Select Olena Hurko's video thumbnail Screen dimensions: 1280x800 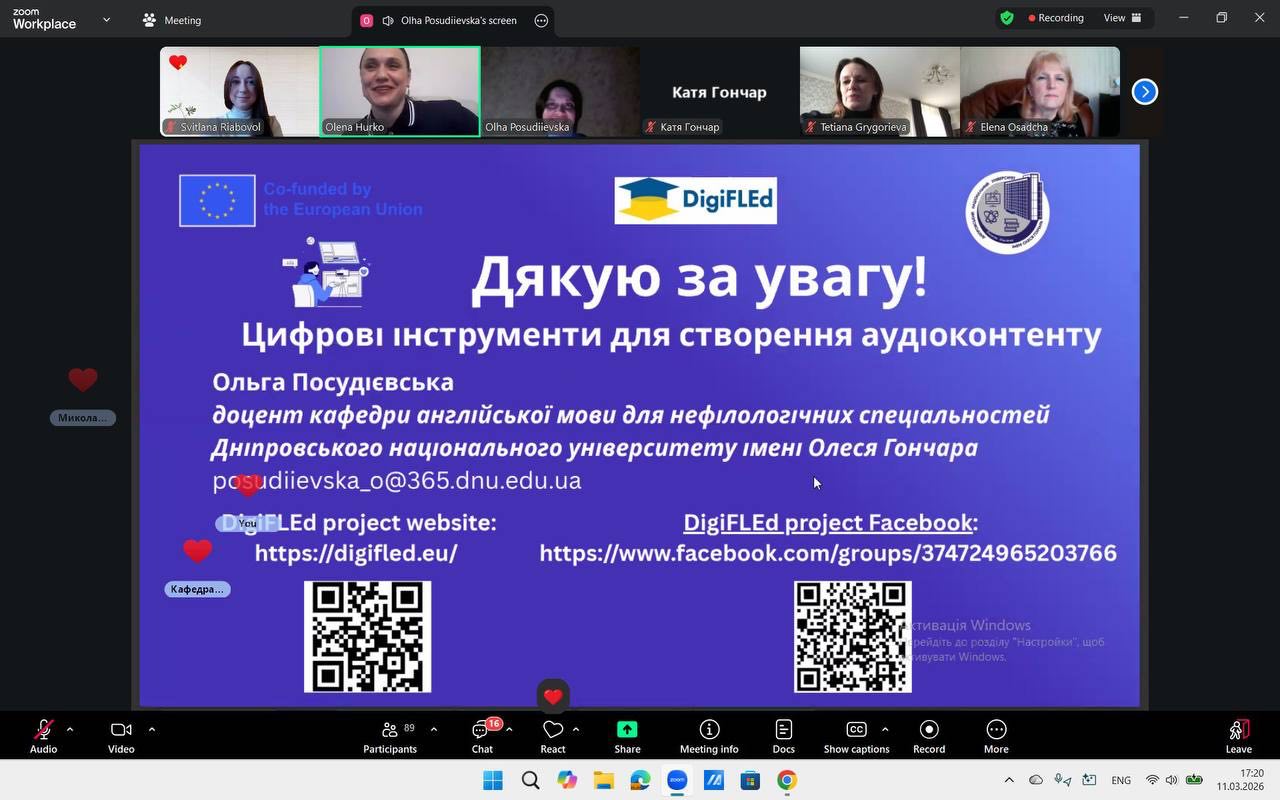(x=399, y=91)
